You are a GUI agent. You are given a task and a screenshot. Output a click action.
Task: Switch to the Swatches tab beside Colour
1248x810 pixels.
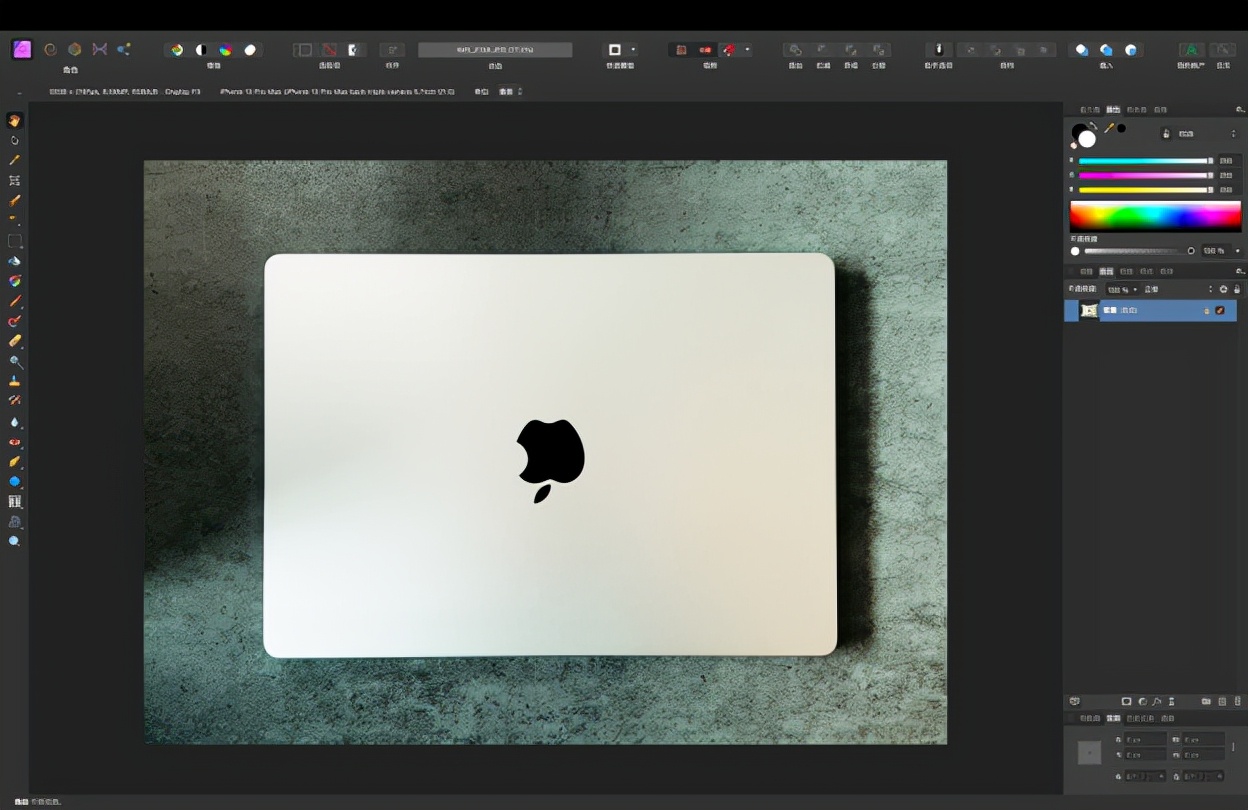(1136, 109)
